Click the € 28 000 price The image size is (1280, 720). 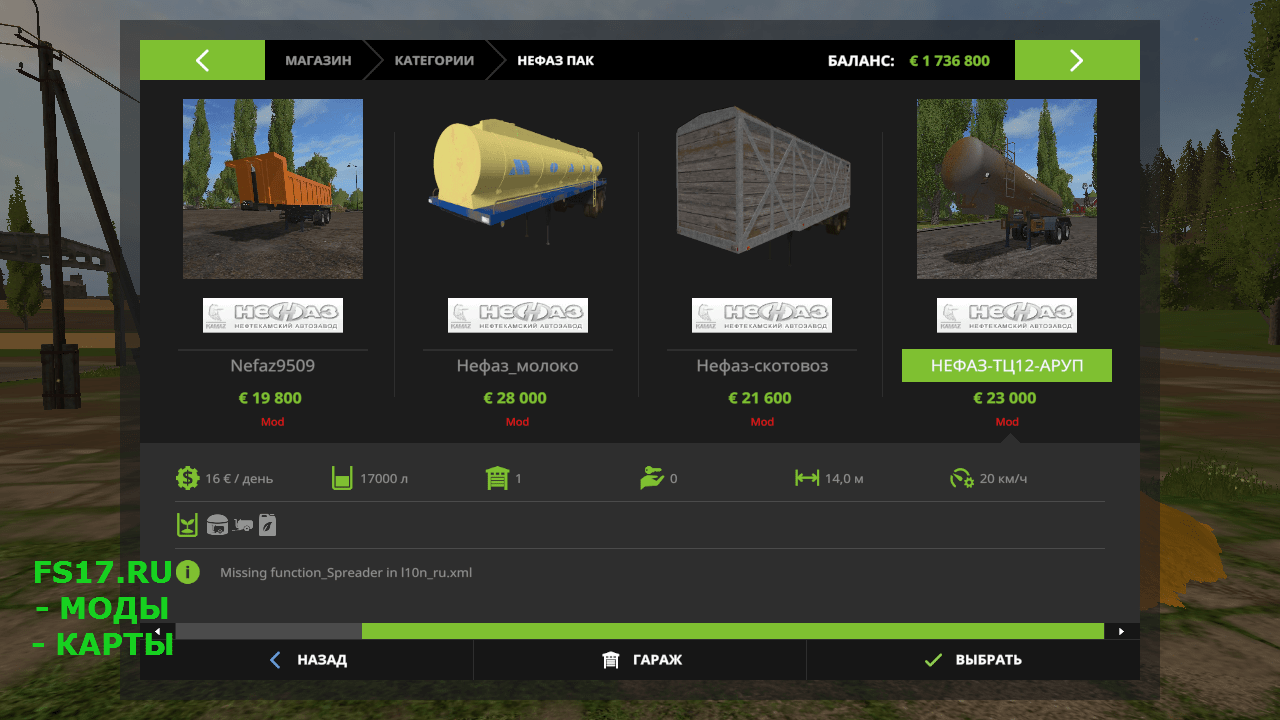[516, 398]
